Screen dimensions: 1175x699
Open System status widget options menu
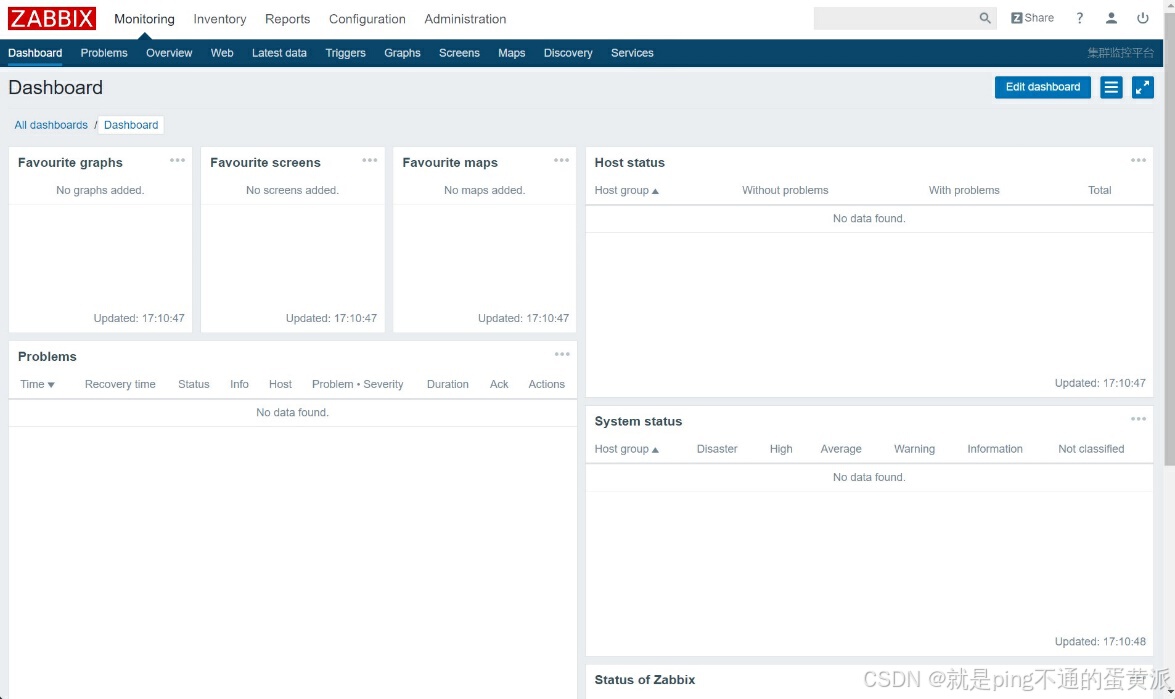[1138, 419]
